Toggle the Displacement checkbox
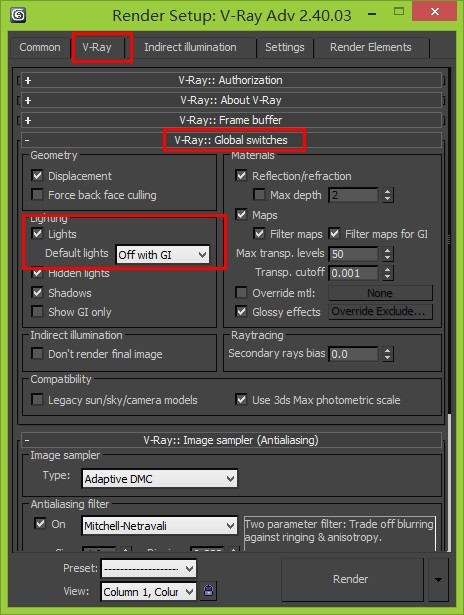The width and height of the screenshot is (464, 615). pyautogui.click(x=37, y=175)
